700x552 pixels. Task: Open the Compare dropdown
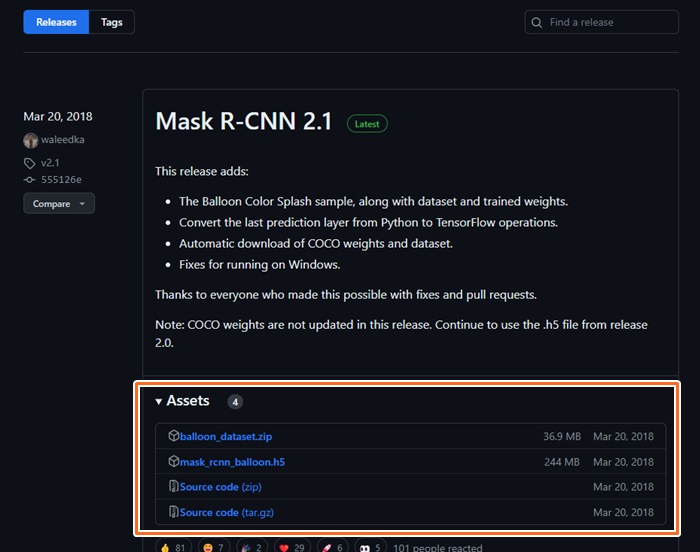click(x=59, y=204)
